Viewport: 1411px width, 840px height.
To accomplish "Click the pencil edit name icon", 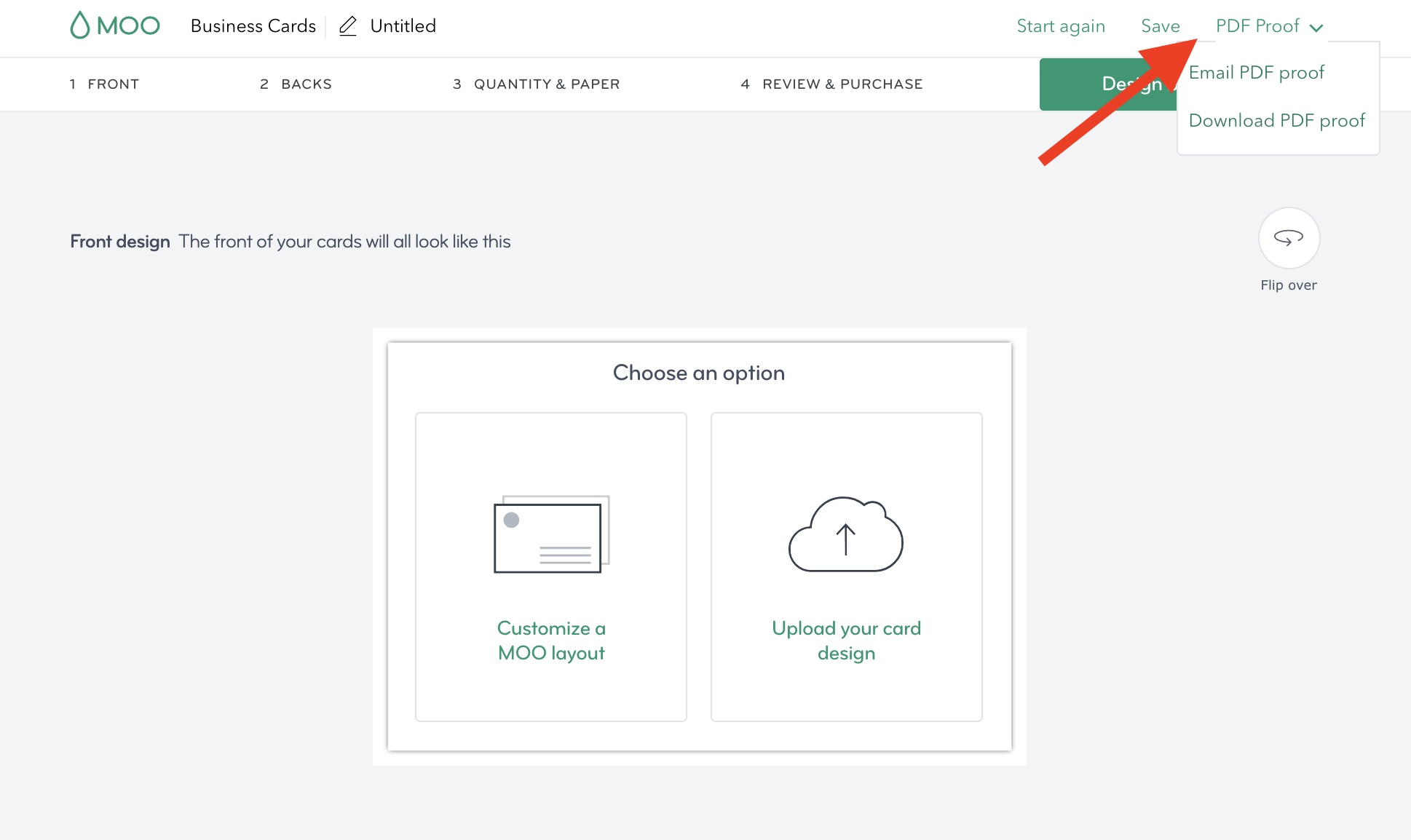I will tap(348, 26).
